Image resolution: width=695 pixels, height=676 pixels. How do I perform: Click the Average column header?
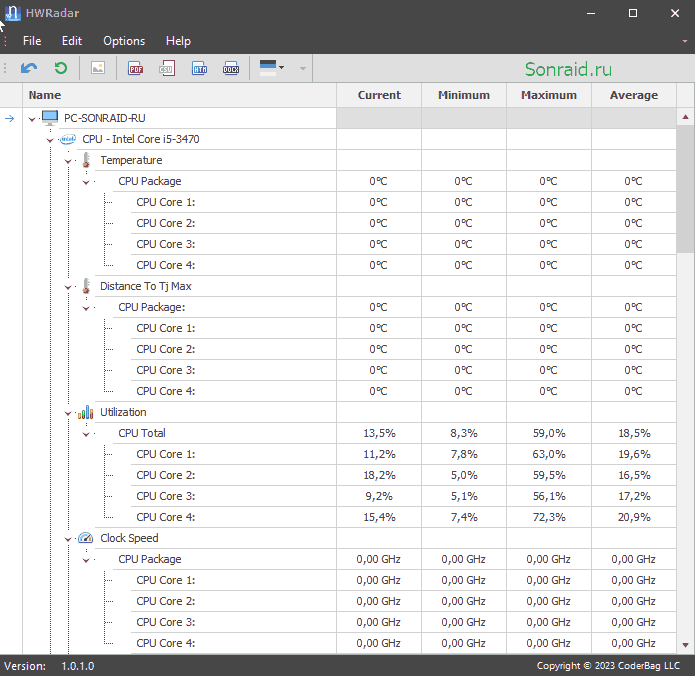coord(634,95)
